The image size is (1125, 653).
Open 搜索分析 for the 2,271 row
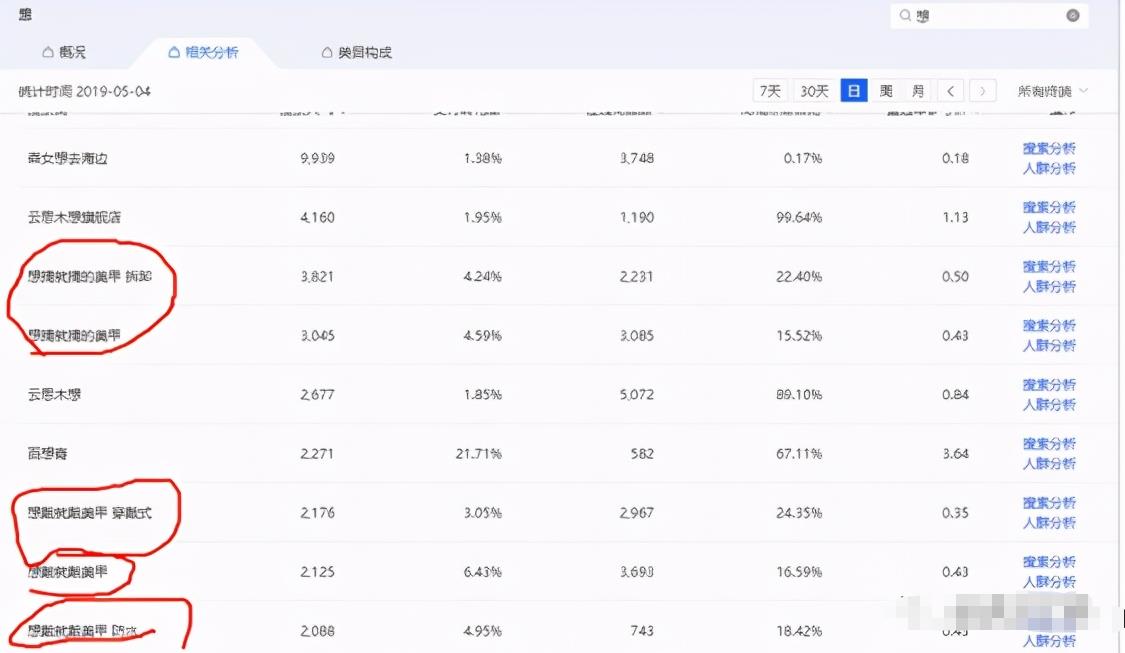pyautogui.click(x=1049, y=444)
